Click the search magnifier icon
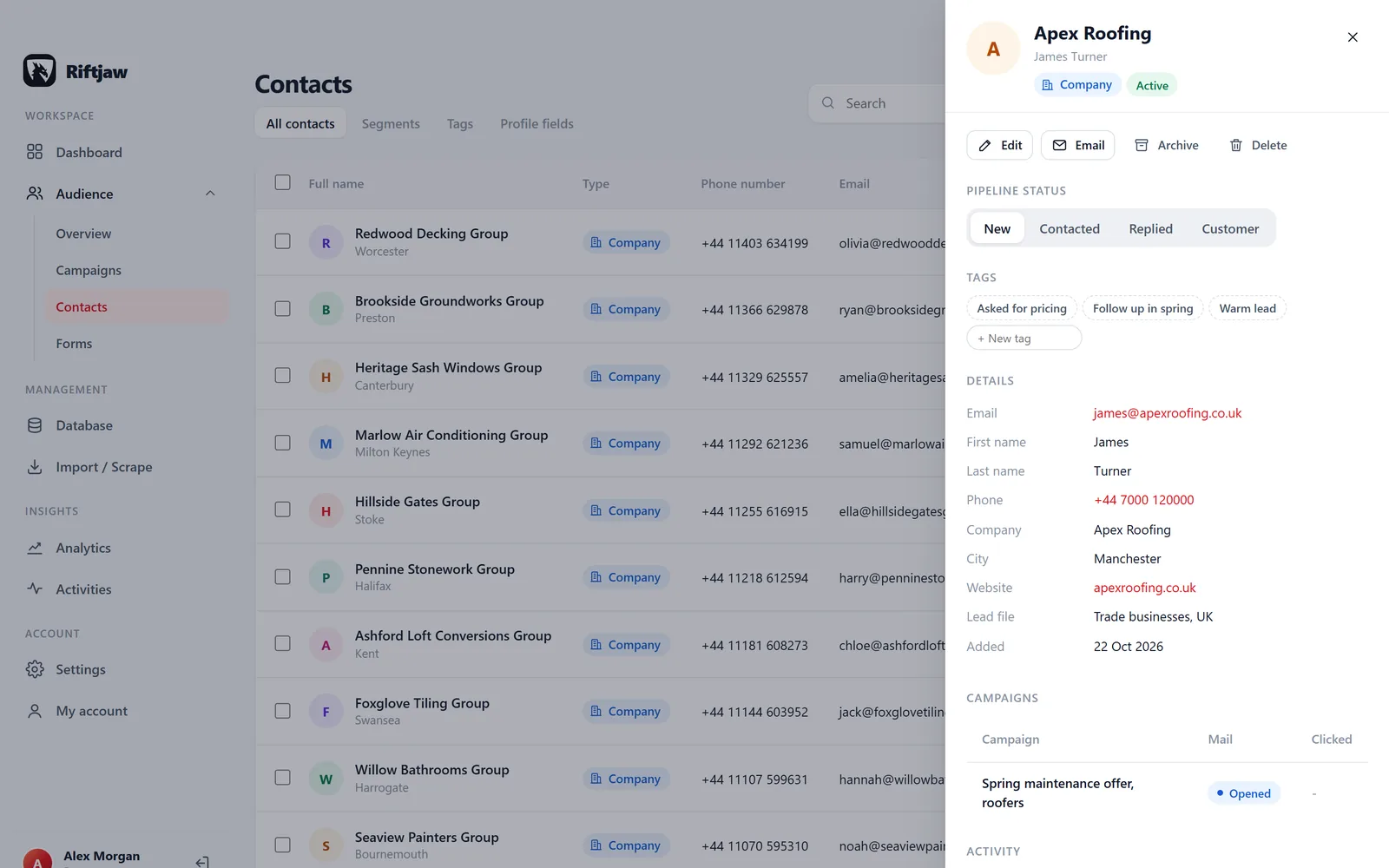 [x=828, y=102]
